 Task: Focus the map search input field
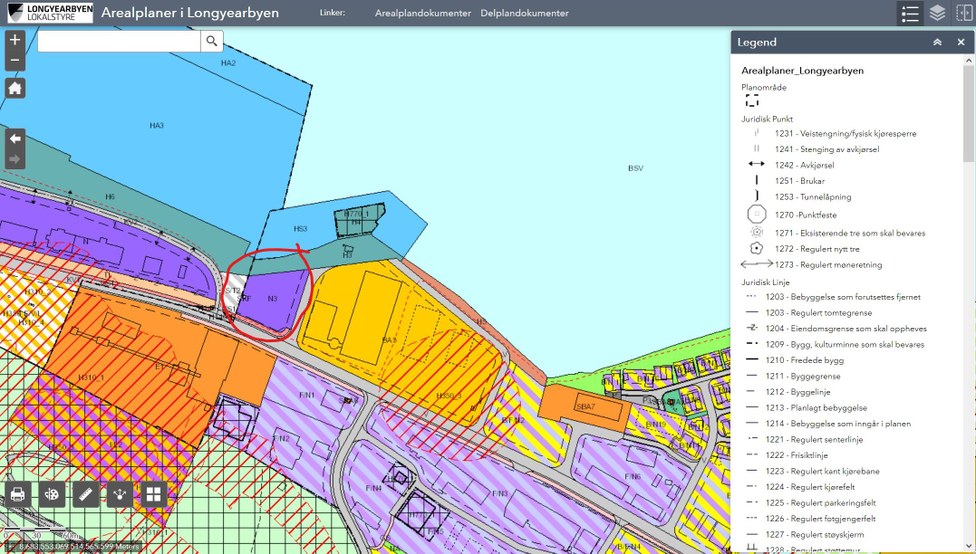[x=119, y=41]
